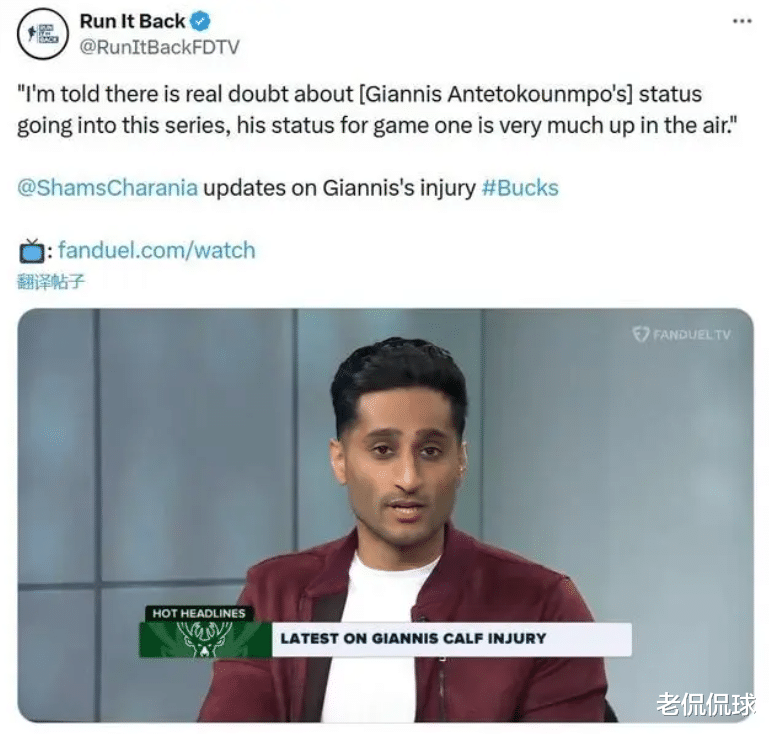769x734 pixels.
Task: Click the FanDuel TV watermark logo
Action: coord(681,334)
